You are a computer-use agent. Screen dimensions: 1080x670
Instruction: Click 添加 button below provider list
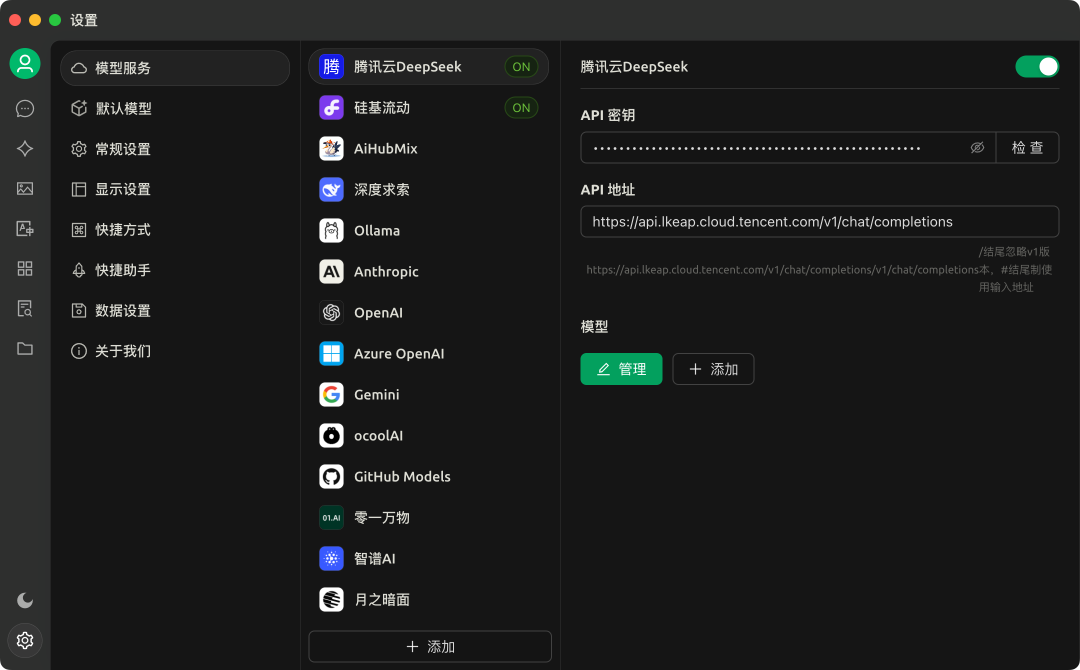click(x=430, y=647)
